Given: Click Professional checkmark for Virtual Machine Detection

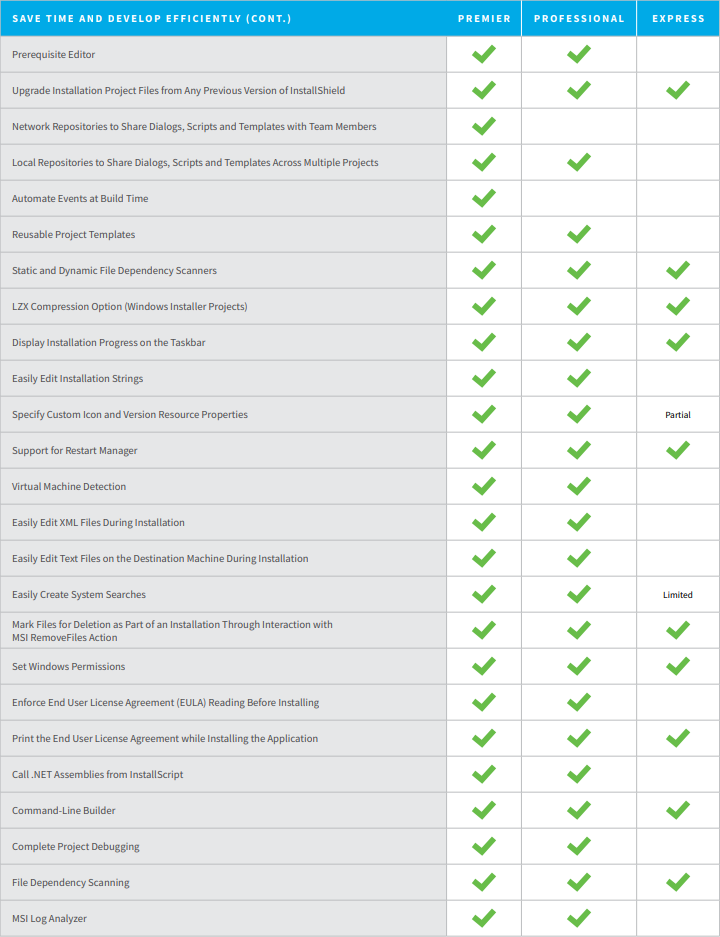Looking at the screenshot, I should coord(578,486).
